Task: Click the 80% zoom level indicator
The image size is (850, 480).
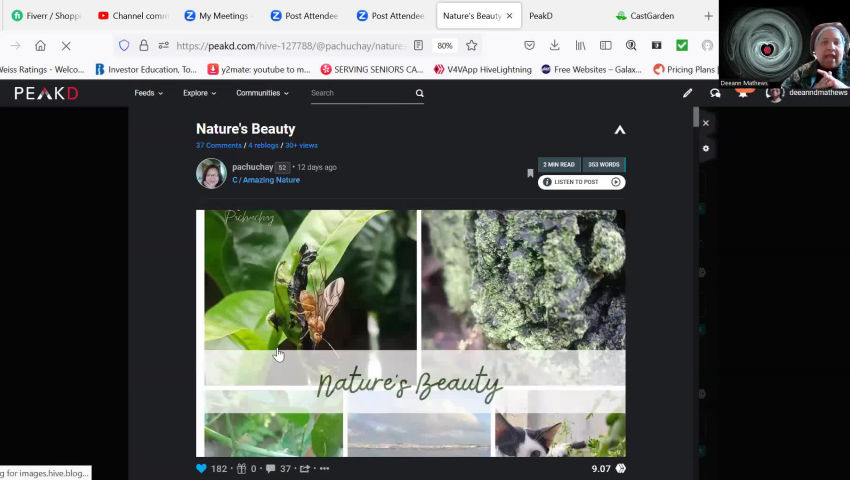Action: pyautogui.click(x=445, y=46)
